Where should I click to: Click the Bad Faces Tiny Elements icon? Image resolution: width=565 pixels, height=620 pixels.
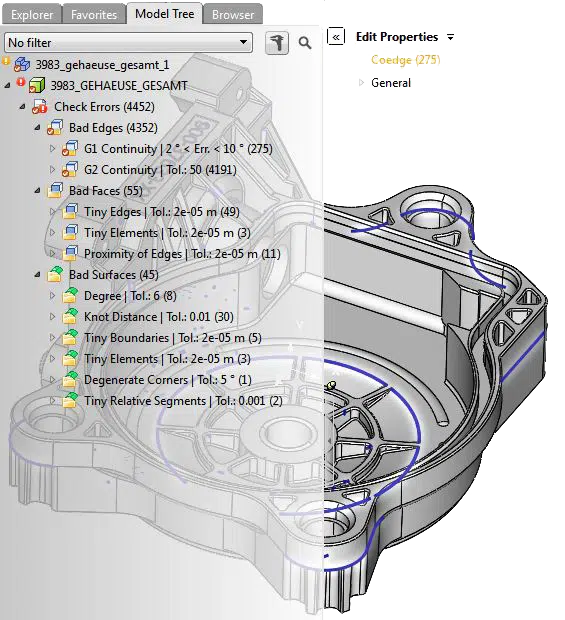point(70,232)
